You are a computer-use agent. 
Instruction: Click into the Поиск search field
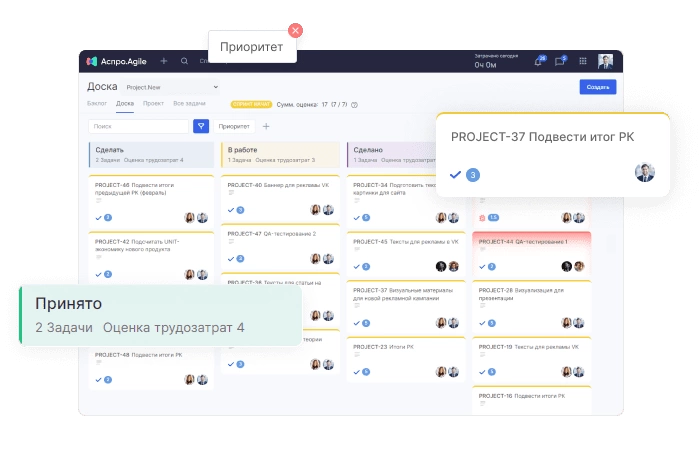139,126
